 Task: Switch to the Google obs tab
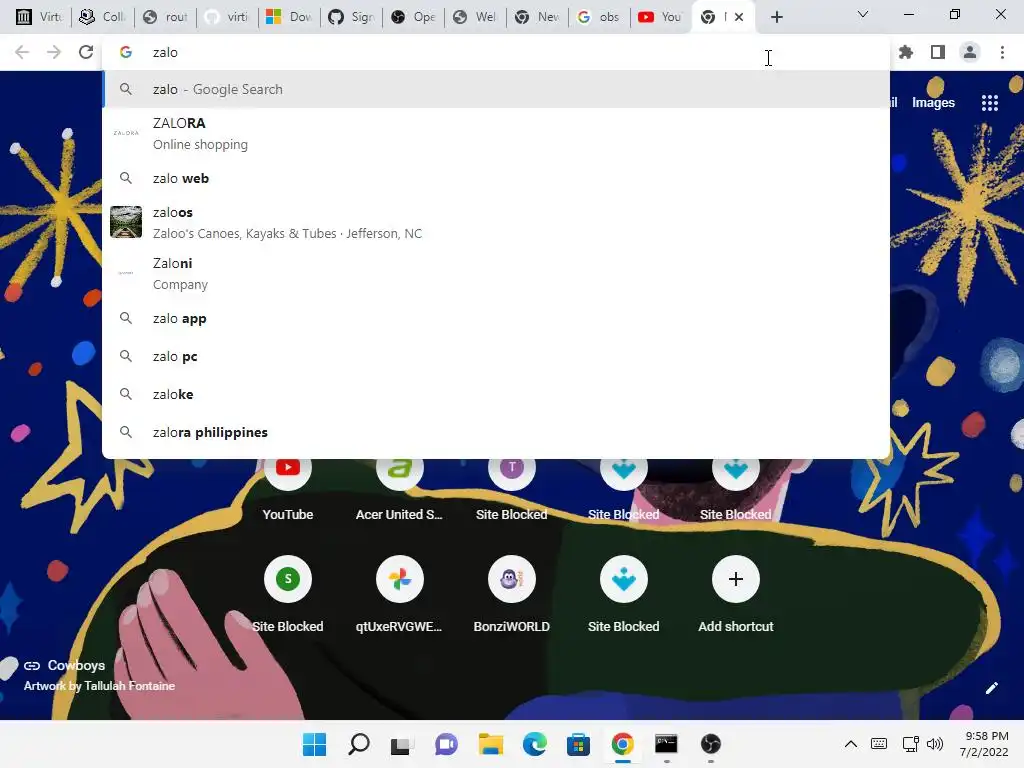click(x=599, y=17)
